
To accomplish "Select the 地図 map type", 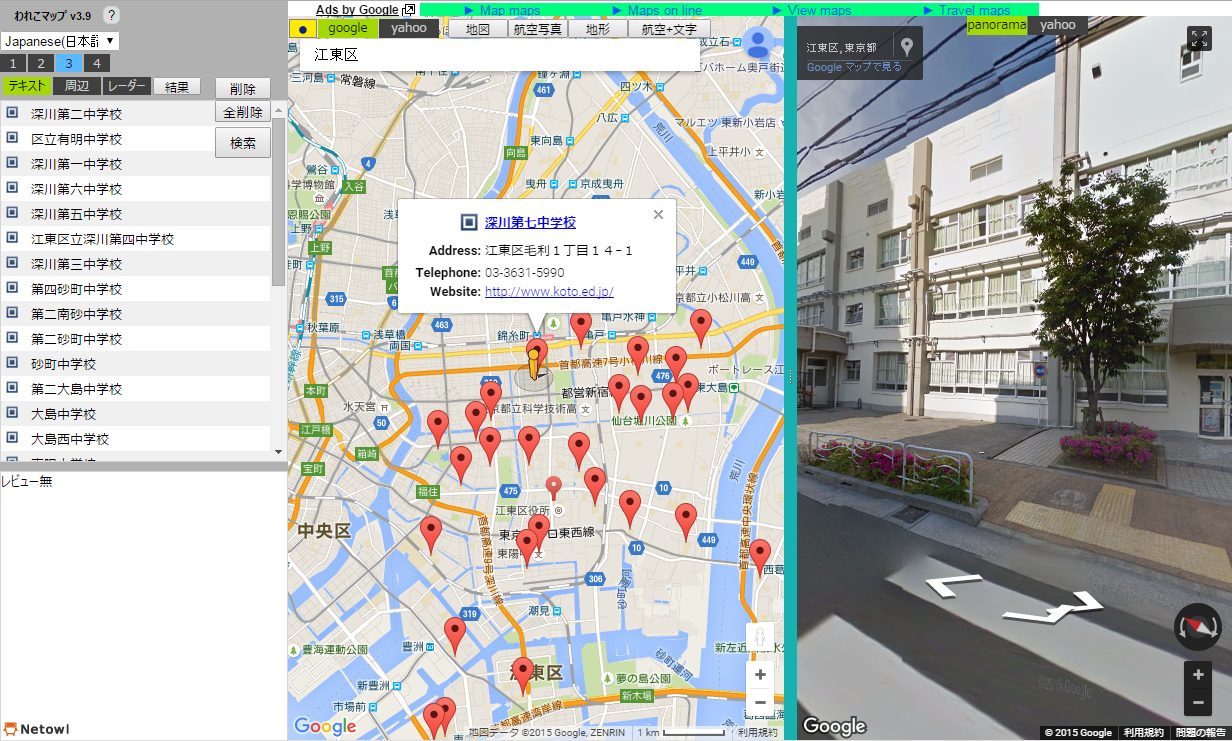I will pos(478,29).
